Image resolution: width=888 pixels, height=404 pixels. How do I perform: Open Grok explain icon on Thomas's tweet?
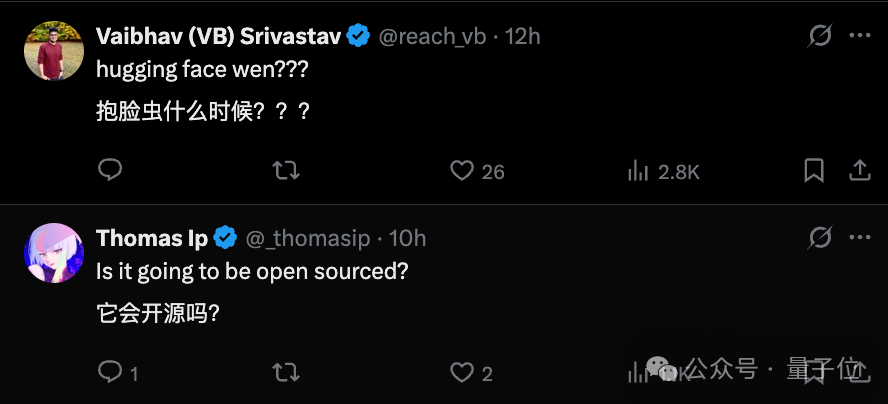820,238
